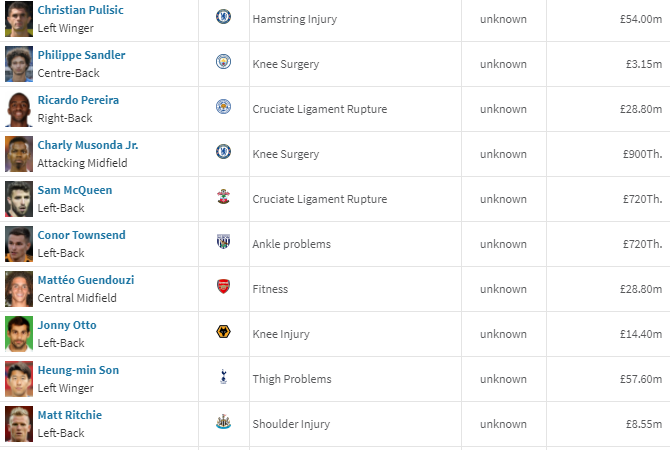The image size is (670, 450).
Task: Click the Tottenham crest beside Heung-min Son
Action: click(x=223, y=376)
